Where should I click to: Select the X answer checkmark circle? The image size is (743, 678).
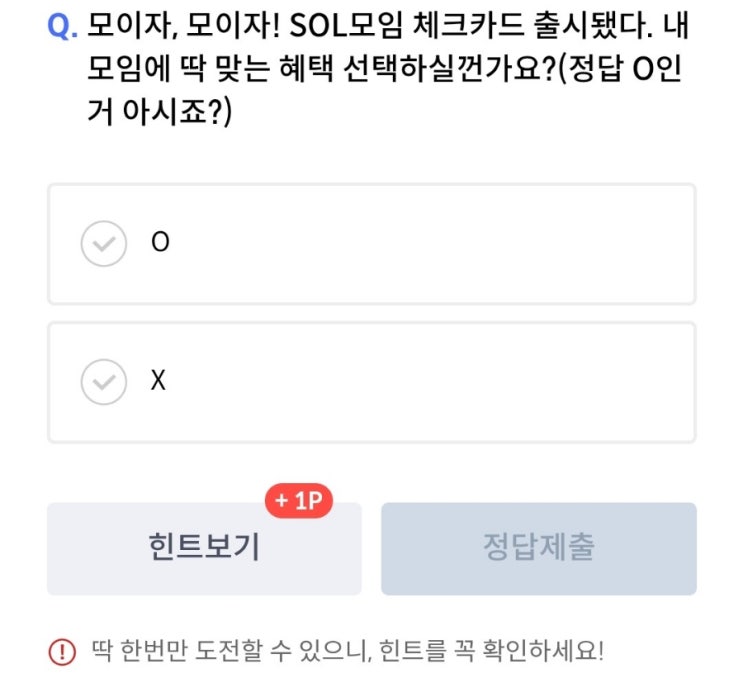[x=103, y=381]
